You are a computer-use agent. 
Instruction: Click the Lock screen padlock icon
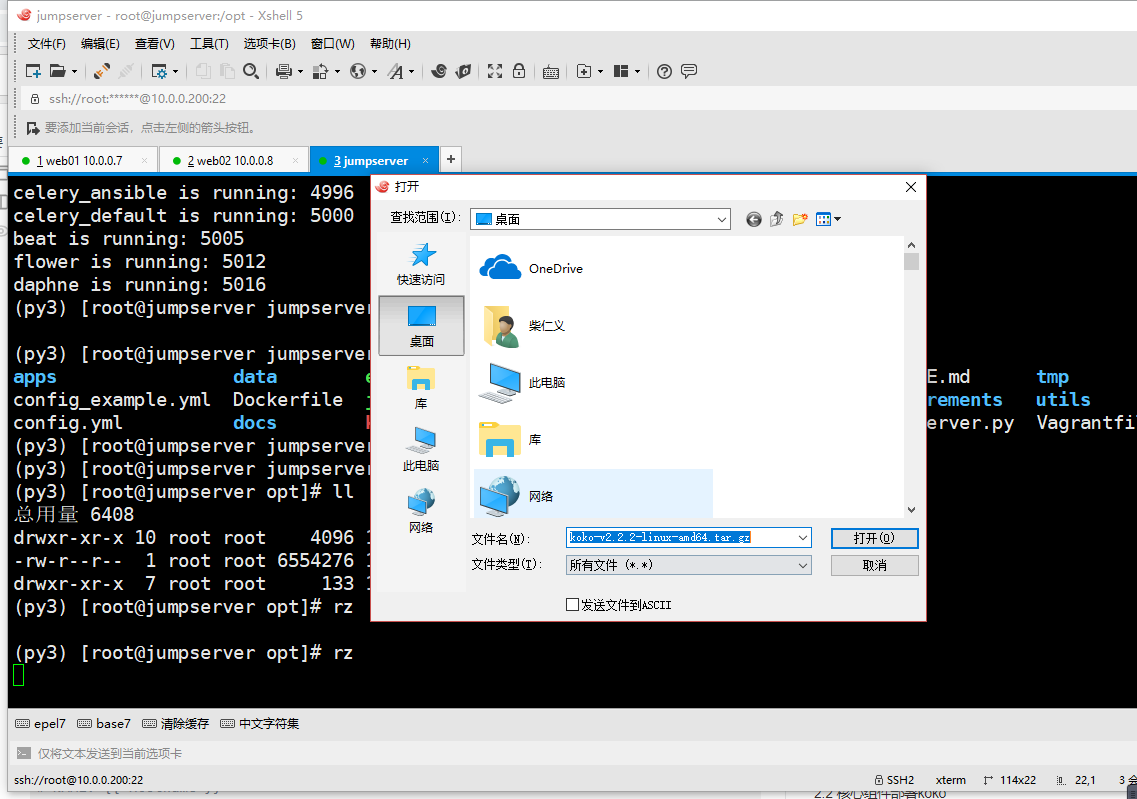point(519,71)
